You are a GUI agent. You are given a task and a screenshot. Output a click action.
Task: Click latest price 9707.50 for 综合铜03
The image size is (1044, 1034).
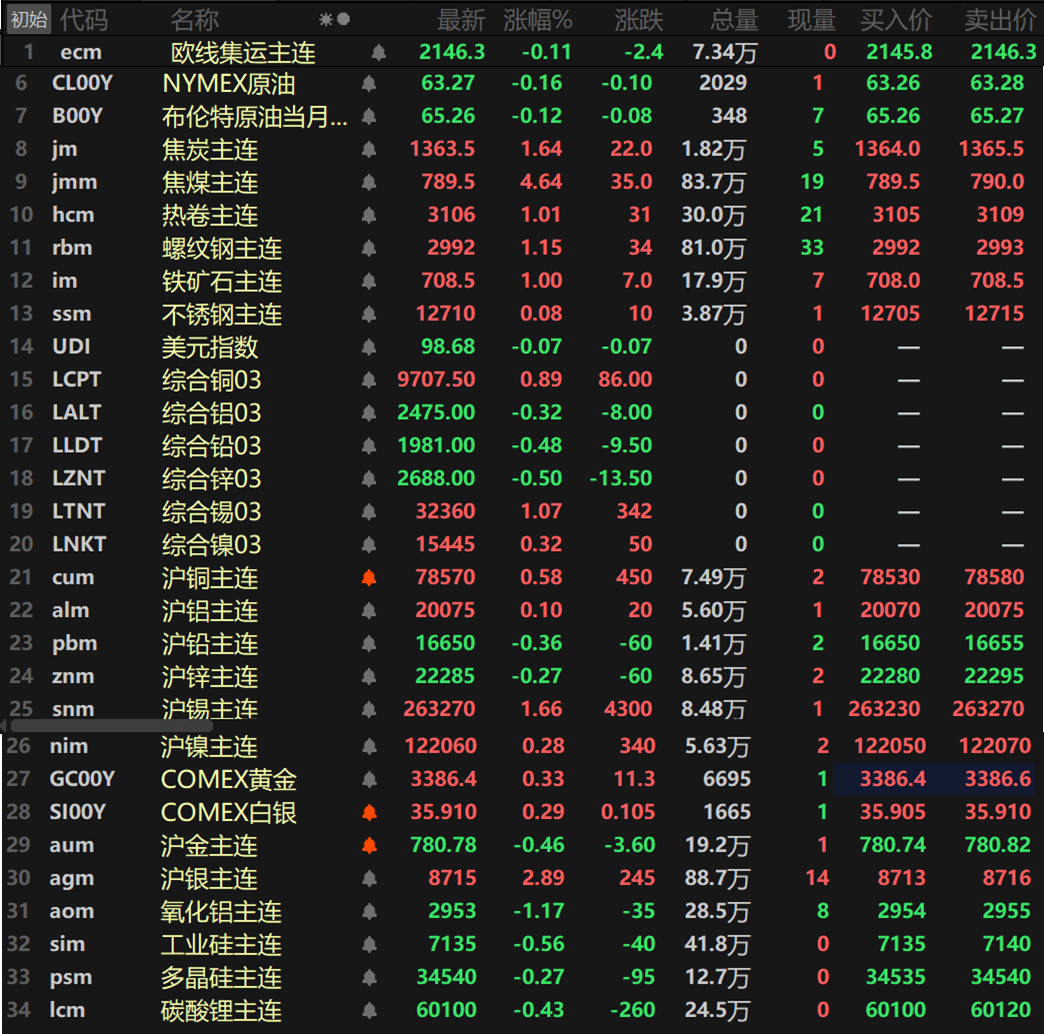click(436, 380)
